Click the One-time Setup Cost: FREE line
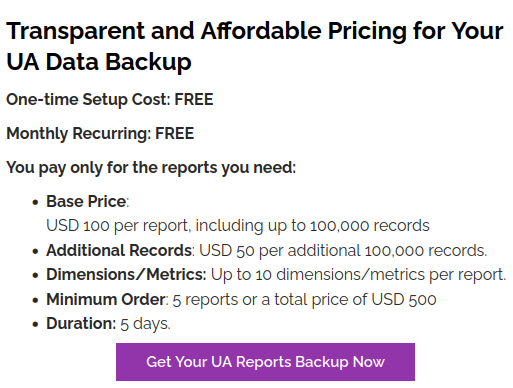 point(110,100)
